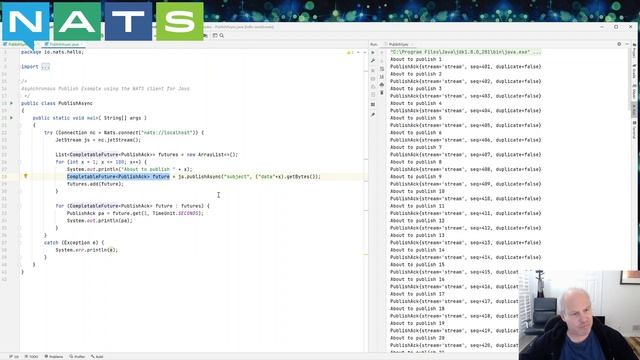Click the pin icon in the Run panel
This screenshot has height=360, width=640.
pyautogui.click(x=373, y=115)
